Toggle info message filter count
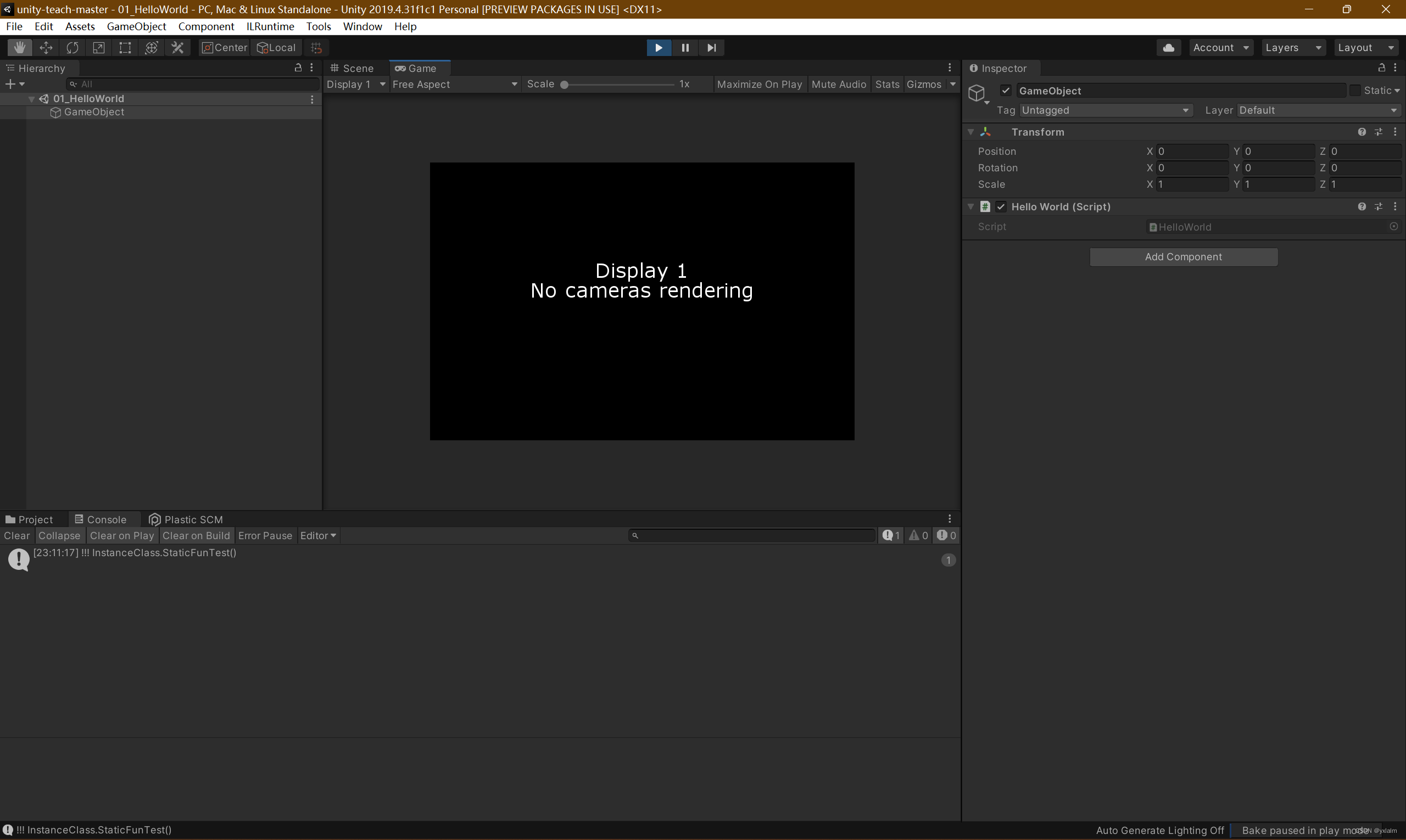Viewport: 1406px width, 840px height. pos(891,535)
